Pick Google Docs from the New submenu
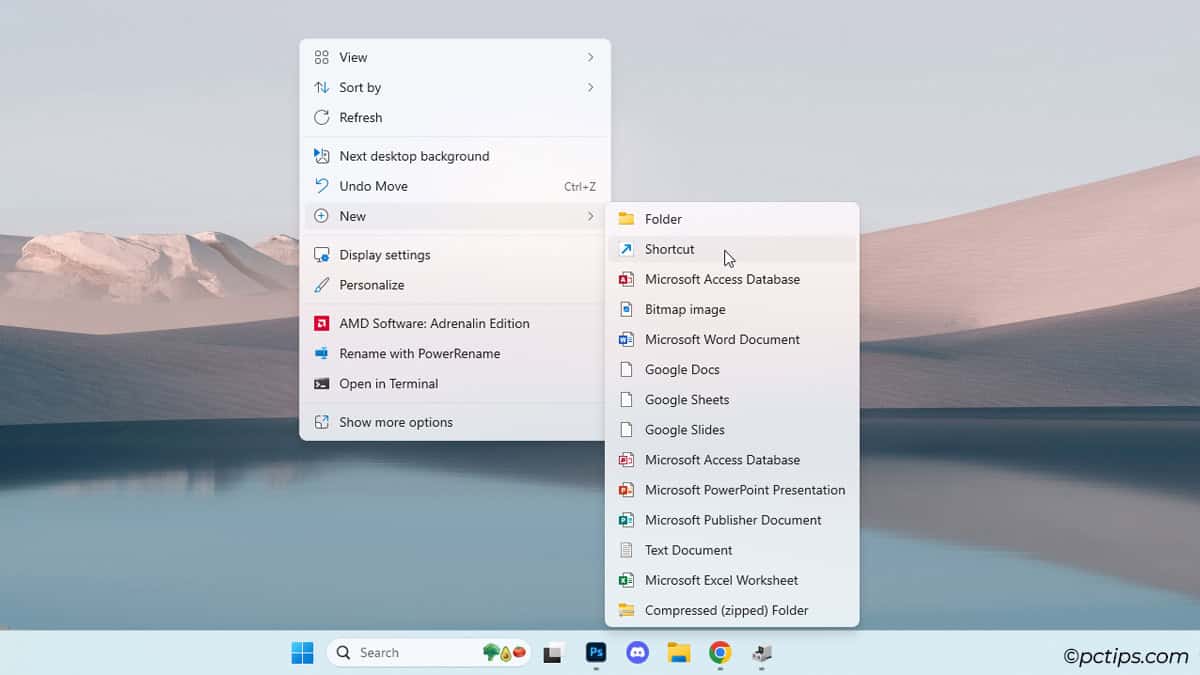The image size is (1200, 675). (x=732, y=369)
